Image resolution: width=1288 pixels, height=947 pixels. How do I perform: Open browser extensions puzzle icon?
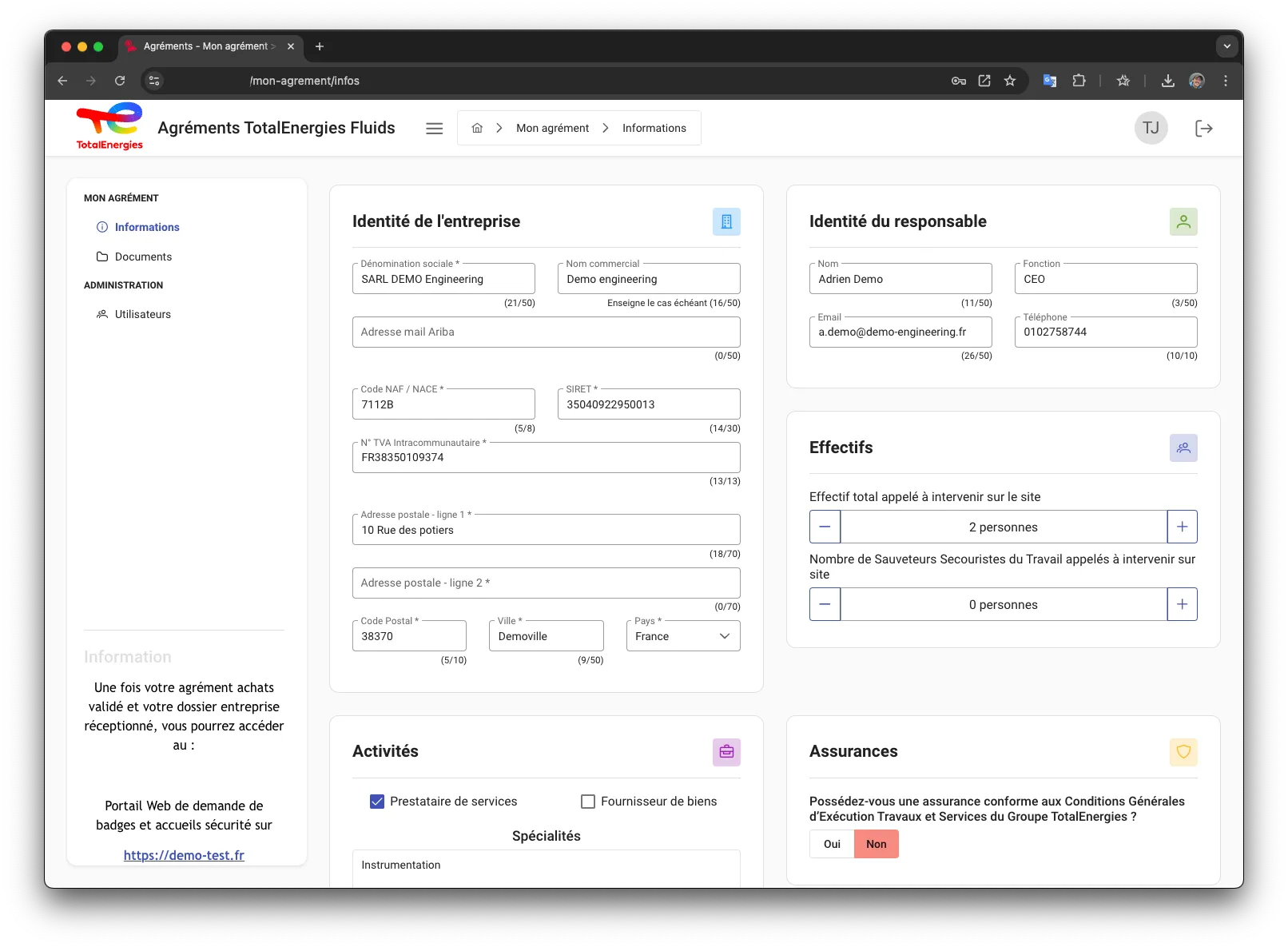tap(1079, 81)
